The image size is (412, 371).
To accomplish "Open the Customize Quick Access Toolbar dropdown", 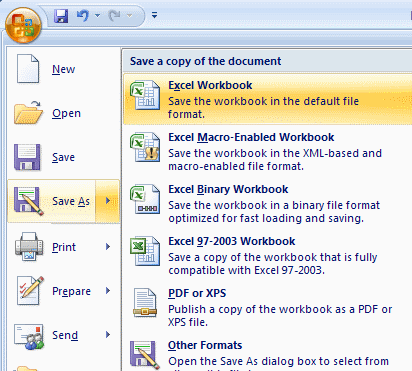I will point(154,15).
